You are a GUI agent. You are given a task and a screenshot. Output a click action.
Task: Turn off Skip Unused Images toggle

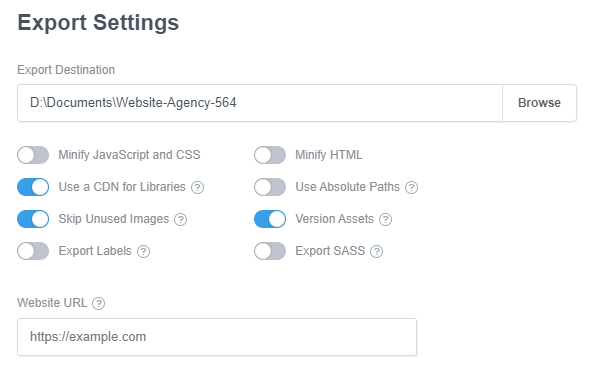pos(33,219)
